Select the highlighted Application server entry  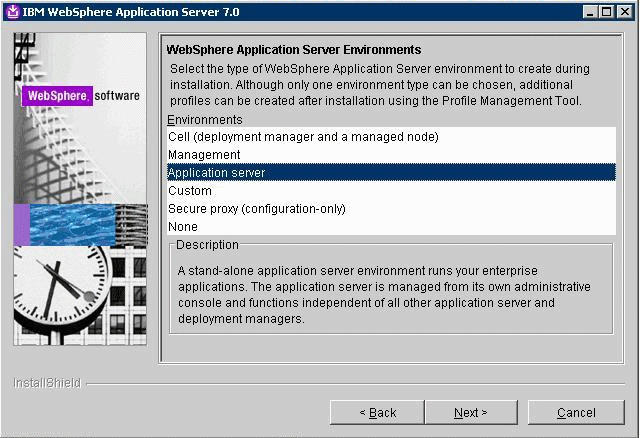[216, 172]
